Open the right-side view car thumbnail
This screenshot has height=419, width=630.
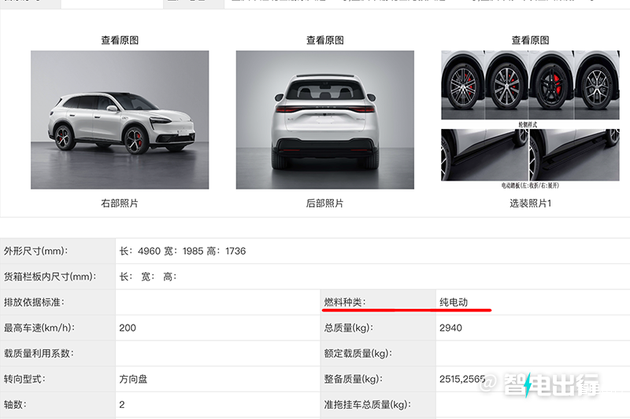[x=120, y=120]
